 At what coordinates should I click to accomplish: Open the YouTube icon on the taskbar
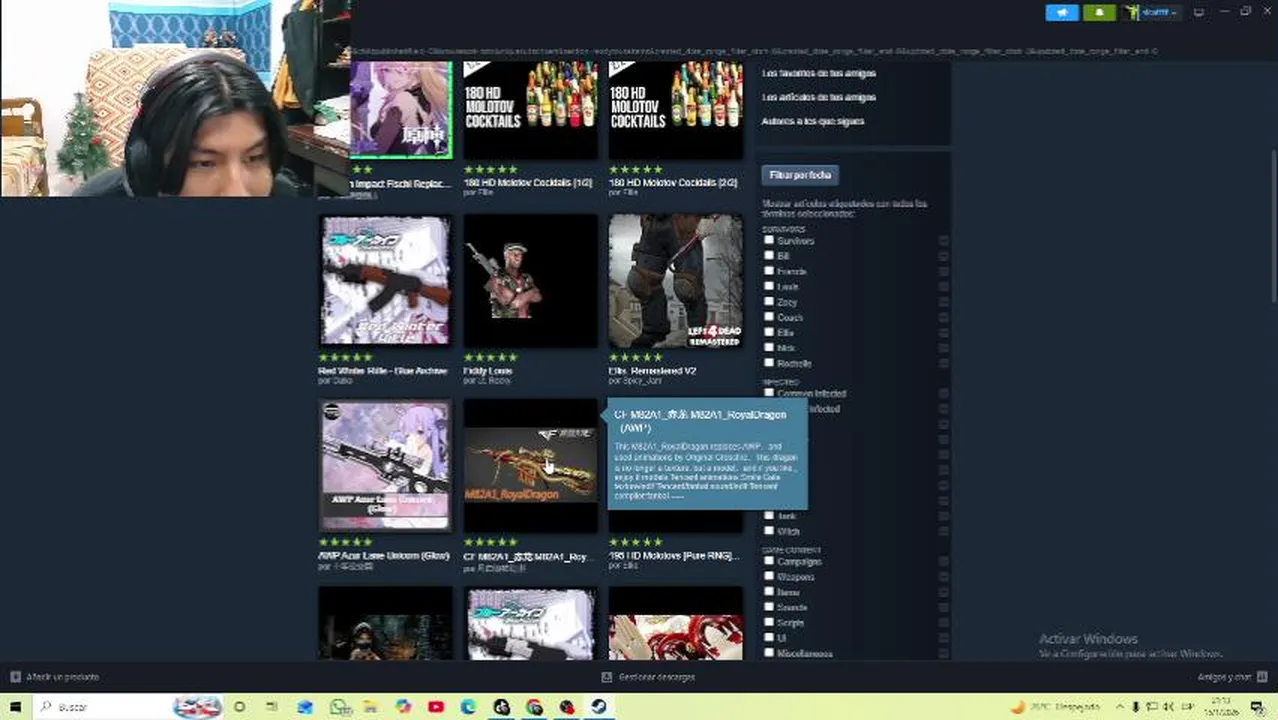click(435, 707)
